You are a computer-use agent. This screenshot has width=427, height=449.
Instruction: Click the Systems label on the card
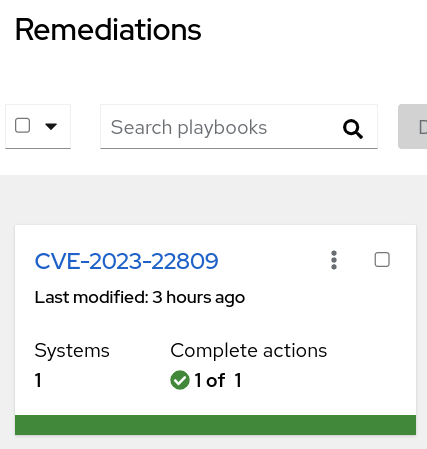tap(72, 351)
